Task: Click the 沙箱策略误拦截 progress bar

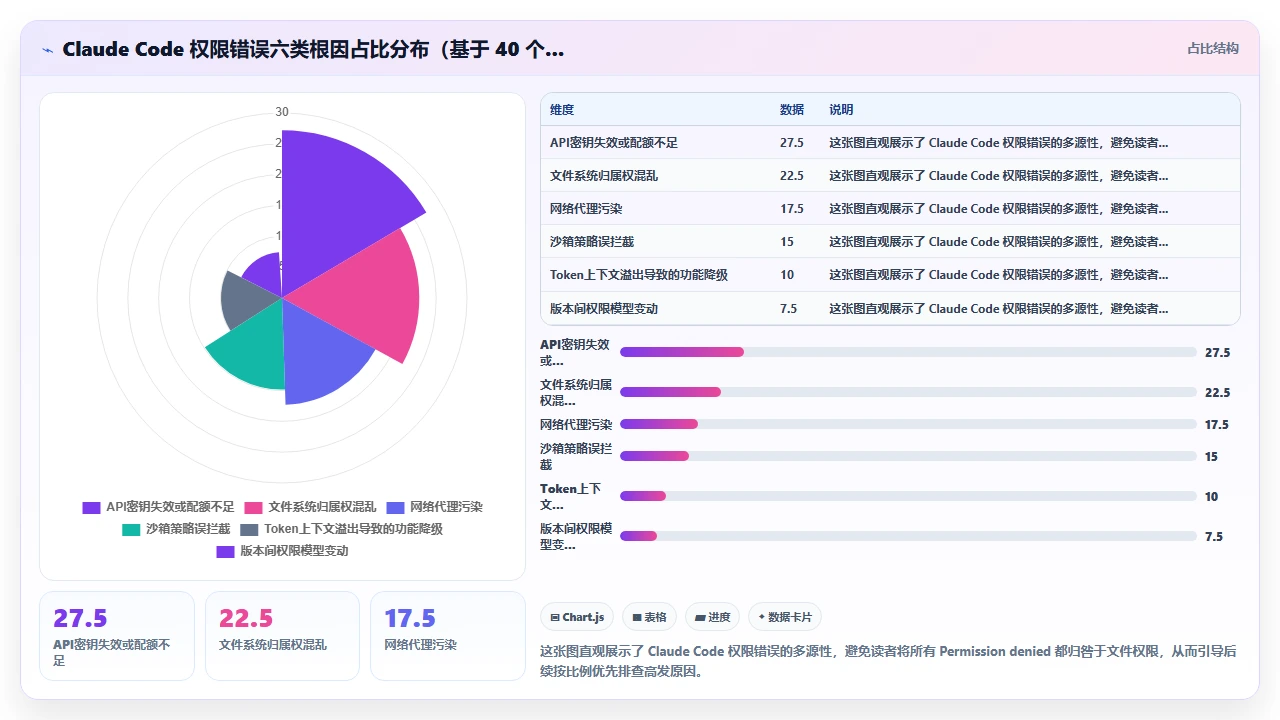Action: (x=908, y=456)
